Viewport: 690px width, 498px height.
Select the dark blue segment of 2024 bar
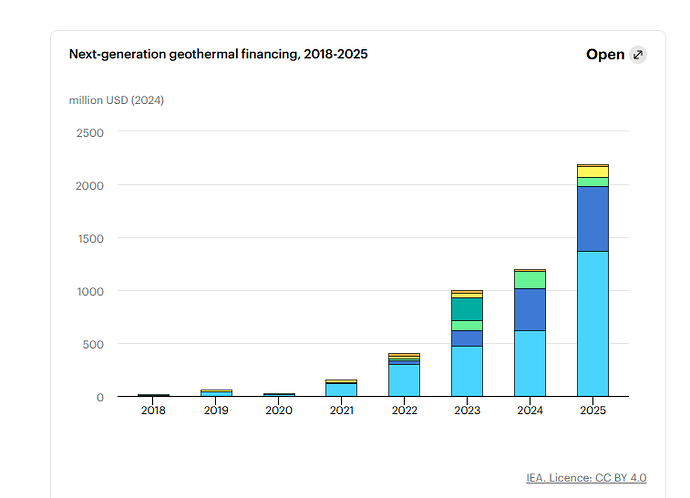pyautogui.click(x=530, y=310)
